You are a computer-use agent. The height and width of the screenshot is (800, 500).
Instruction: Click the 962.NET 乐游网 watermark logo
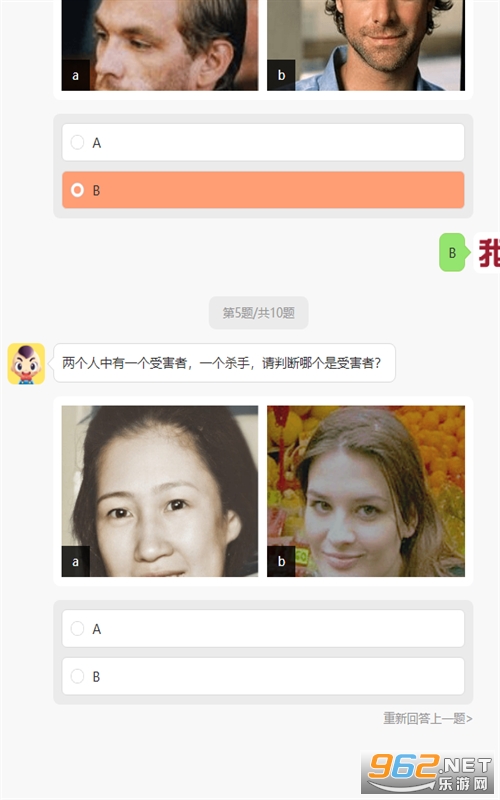pyautogui.click(x=428, y=772)
